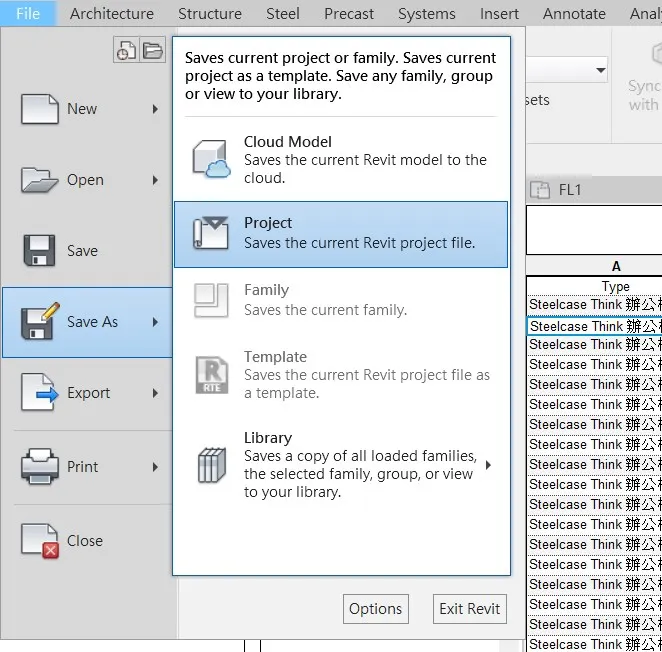Expand the Library submenu arrow
This screenshot has width=662, height=652.
[488, 465]
